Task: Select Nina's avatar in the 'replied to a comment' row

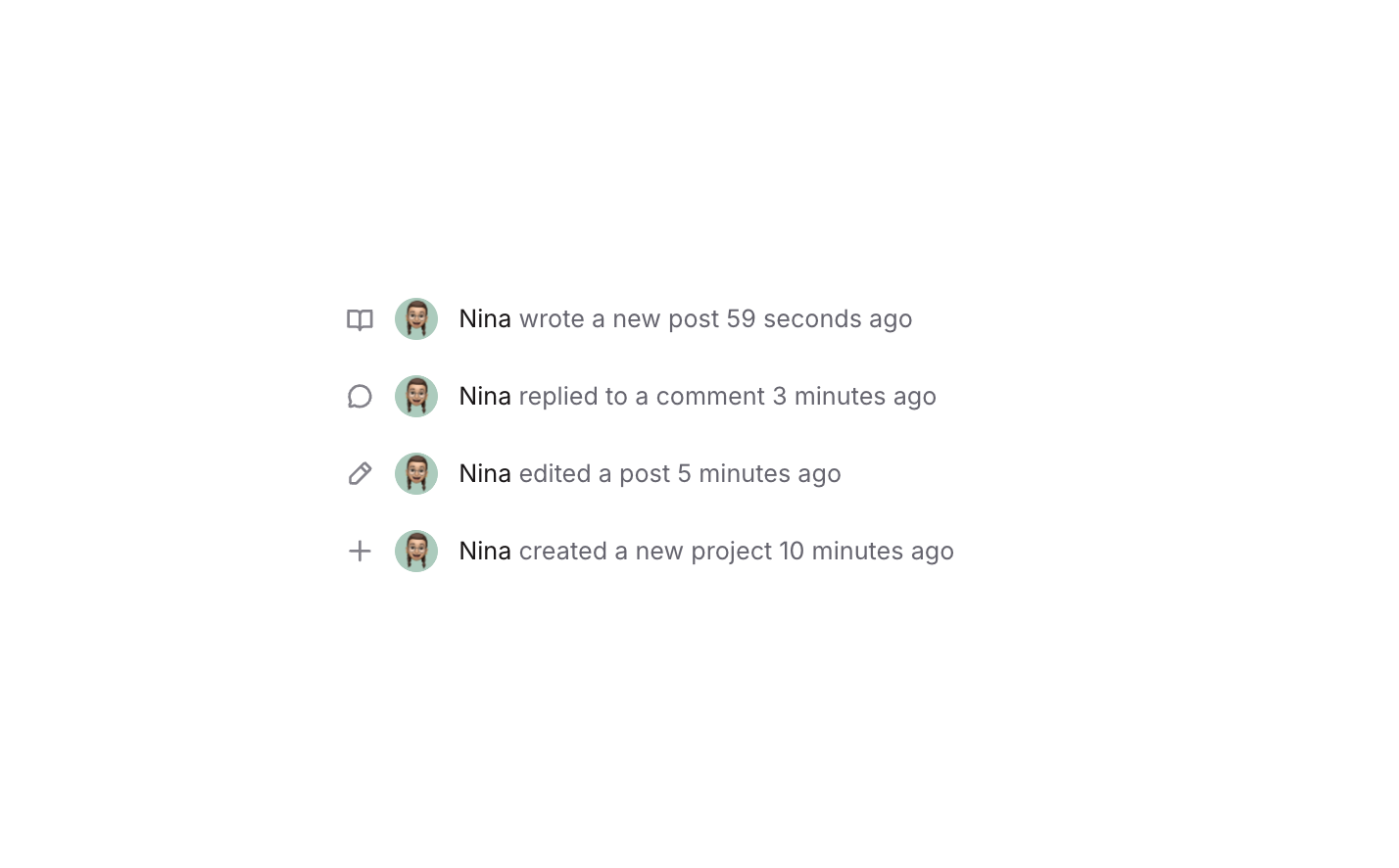Action: (x=416, y=397)
